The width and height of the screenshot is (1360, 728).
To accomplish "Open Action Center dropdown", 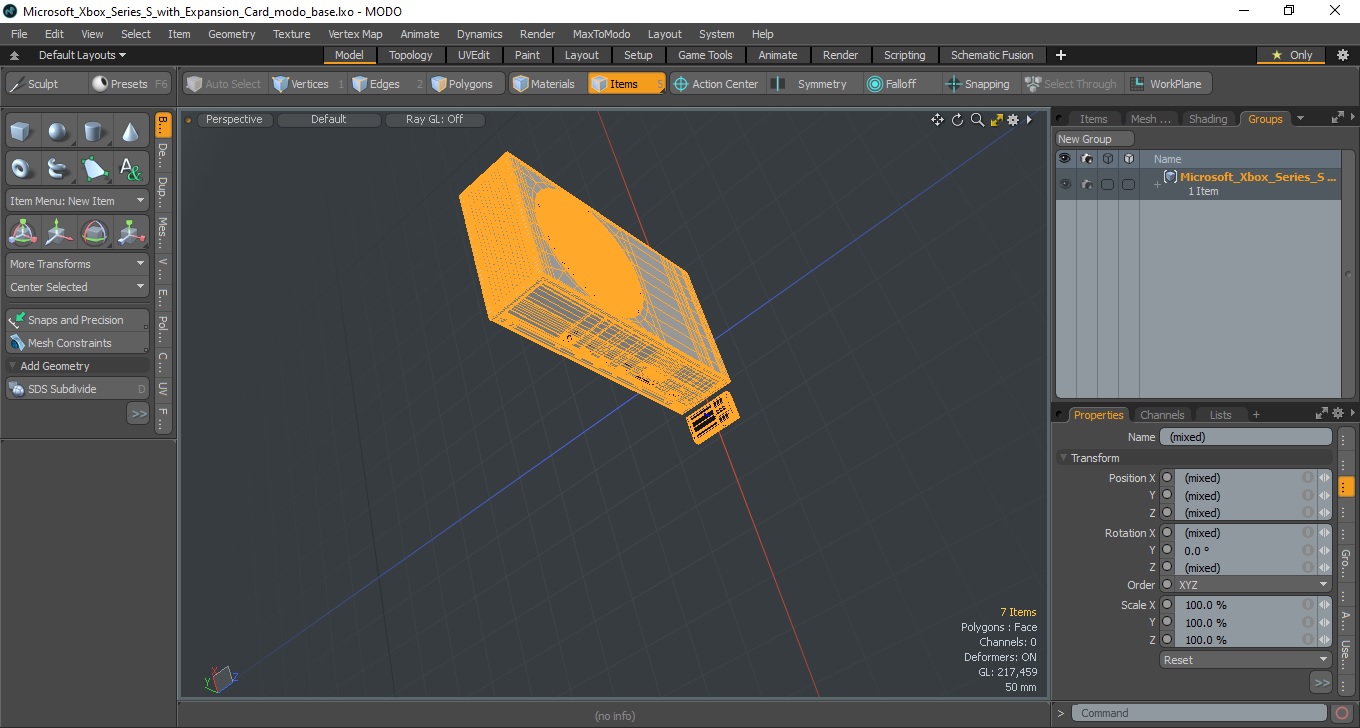I will click(717, 84).
